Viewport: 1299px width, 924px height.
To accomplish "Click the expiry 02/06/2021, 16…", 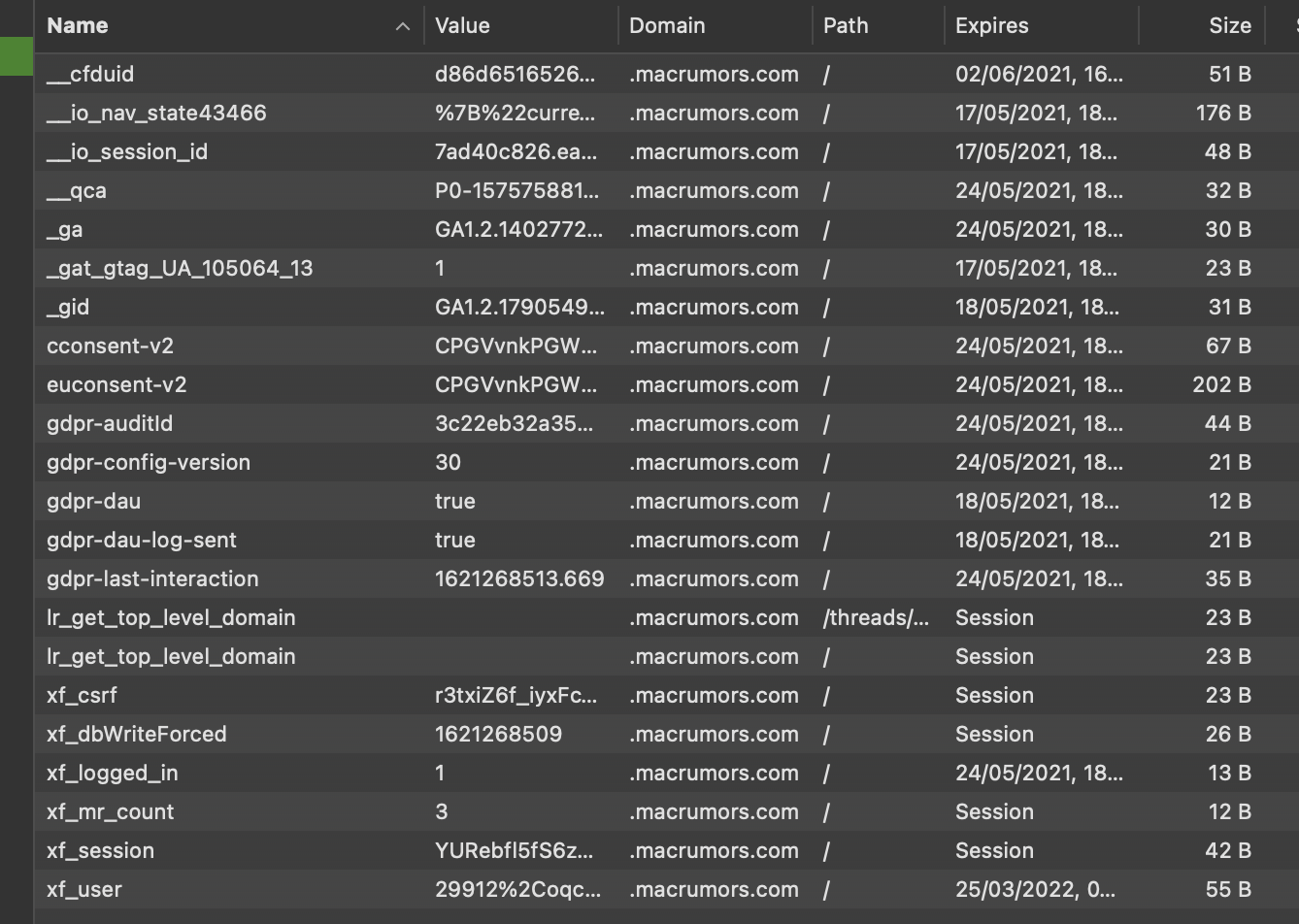I will [x=1039, y=75].
